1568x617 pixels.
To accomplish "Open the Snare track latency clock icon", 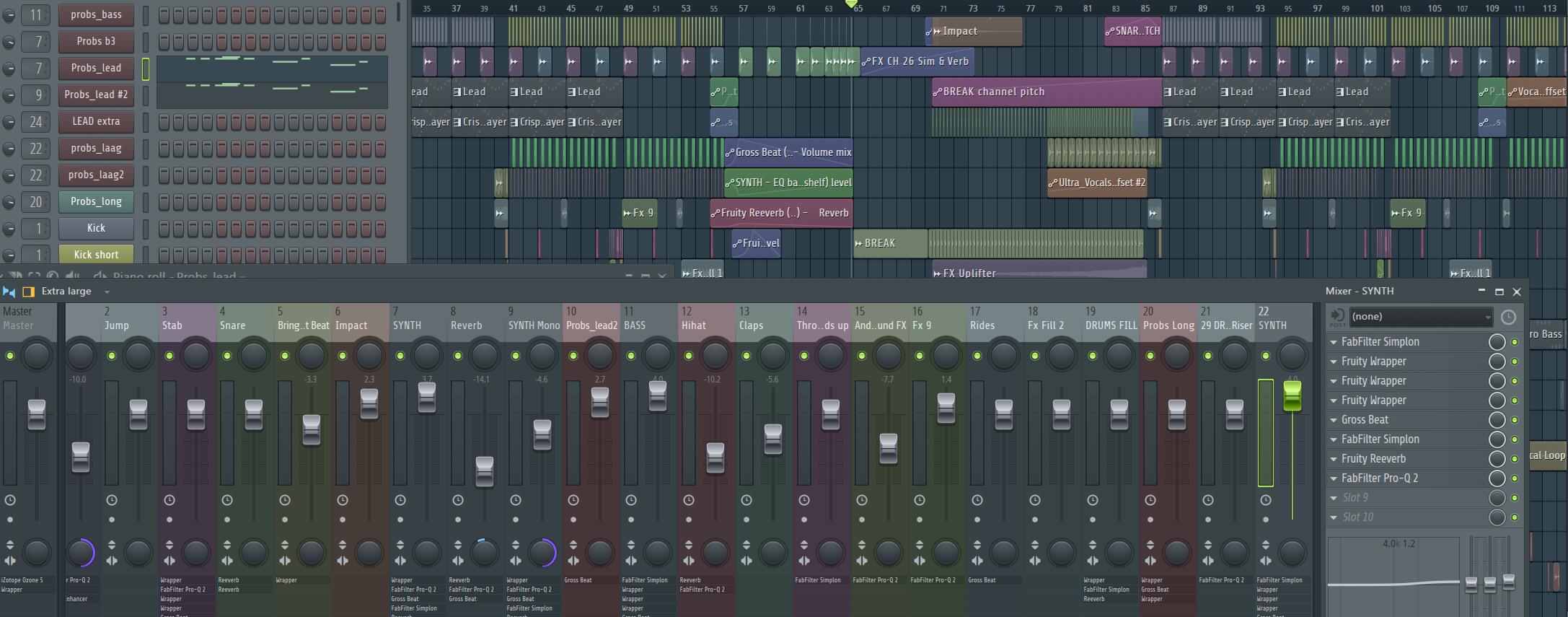I will click(x=227, y=500).
